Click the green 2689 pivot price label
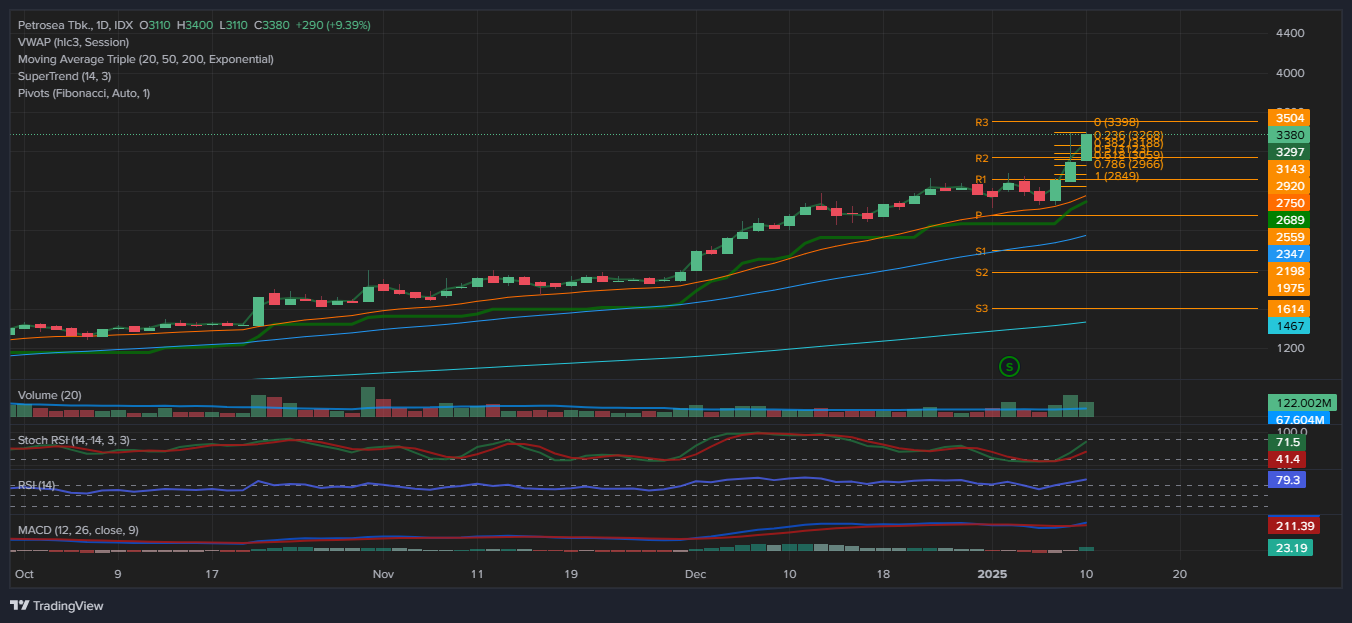The image size is (1352, 623). coord(1287,220)
